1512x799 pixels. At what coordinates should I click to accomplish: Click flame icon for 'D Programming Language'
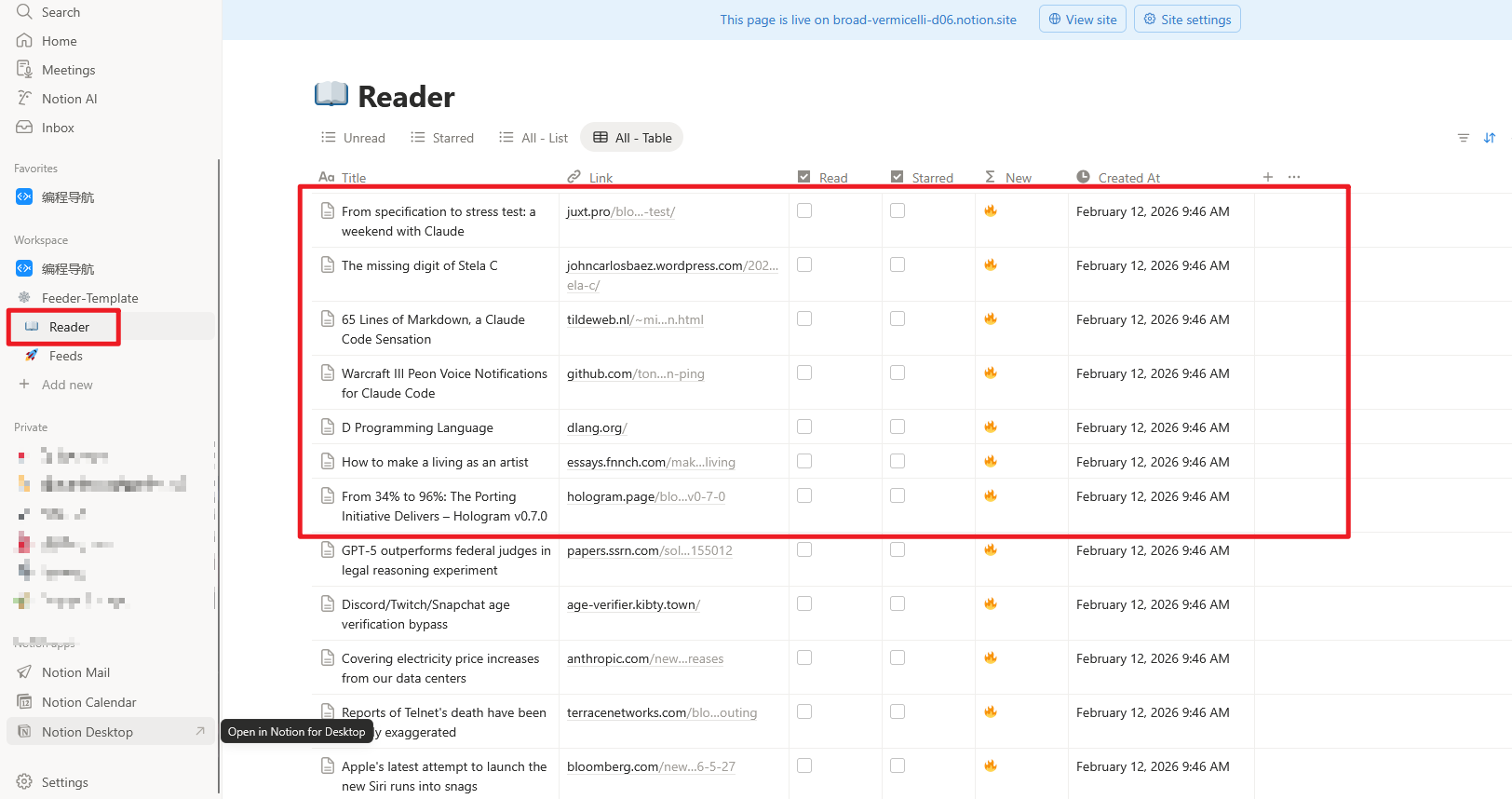click(991, 427)
